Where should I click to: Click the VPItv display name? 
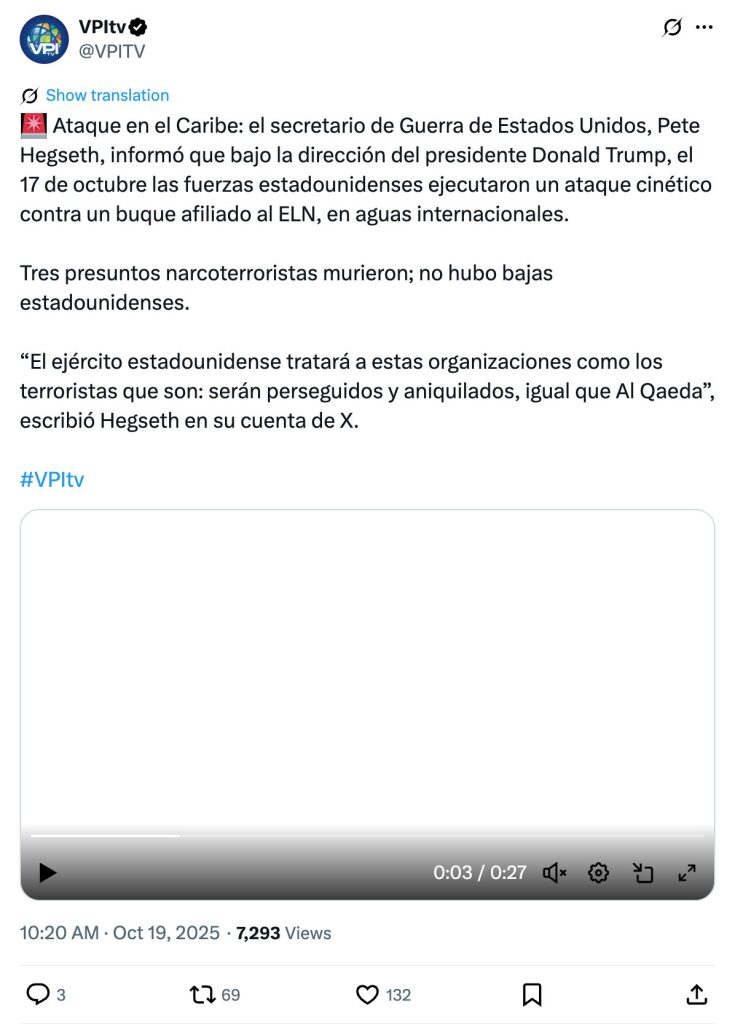103,27
